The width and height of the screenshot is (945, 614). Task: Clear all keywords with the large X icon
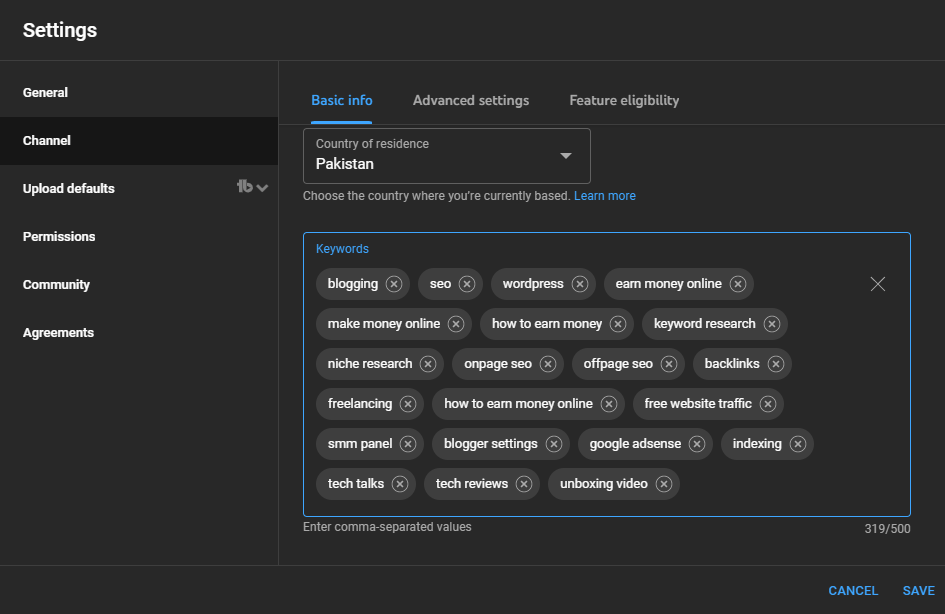pos(878,284)
